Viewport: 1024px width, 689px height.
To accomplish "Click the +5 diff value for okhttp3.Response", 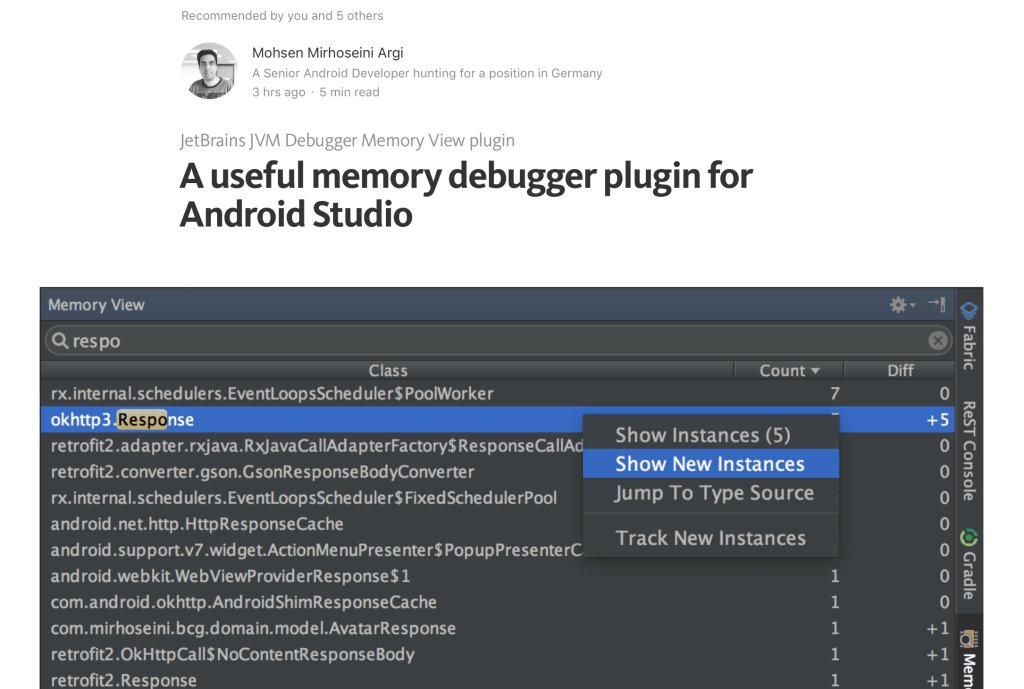I will [x=937, y=419].
